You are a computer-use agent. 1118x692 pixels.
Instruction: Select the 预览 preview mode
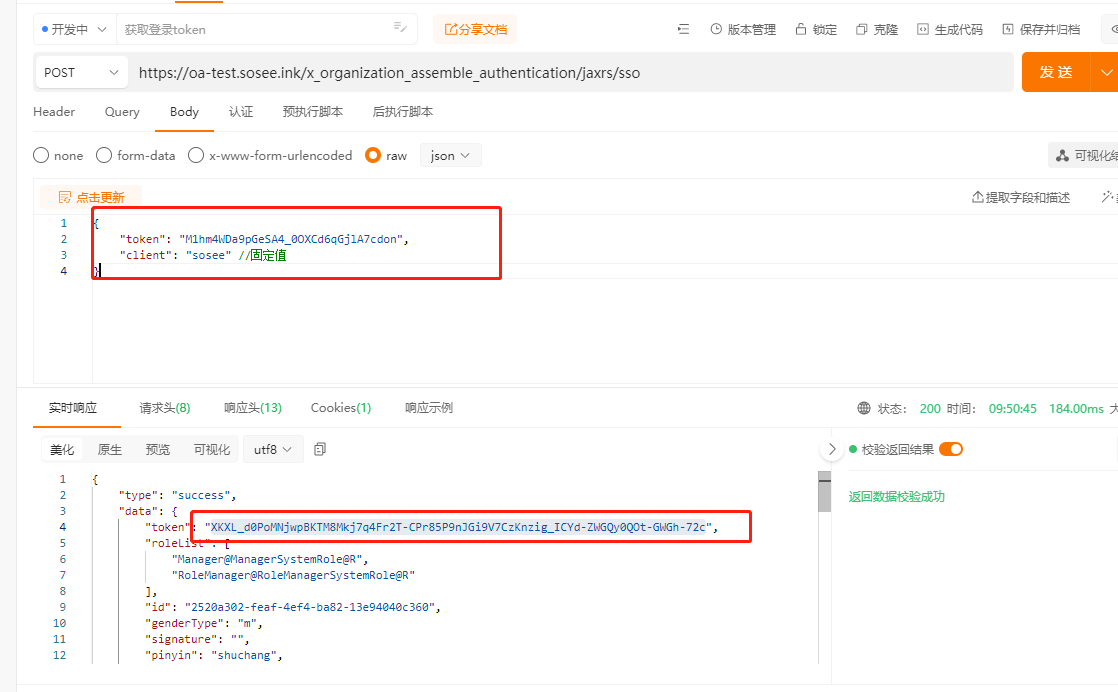point(158,449)
